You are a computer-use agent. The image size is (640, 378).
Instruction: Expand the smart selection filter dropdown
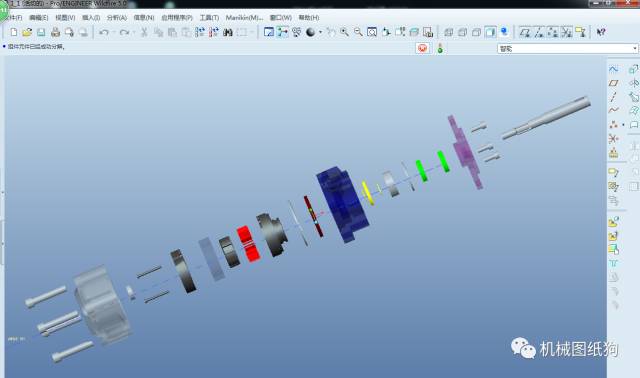pos(635,49)
